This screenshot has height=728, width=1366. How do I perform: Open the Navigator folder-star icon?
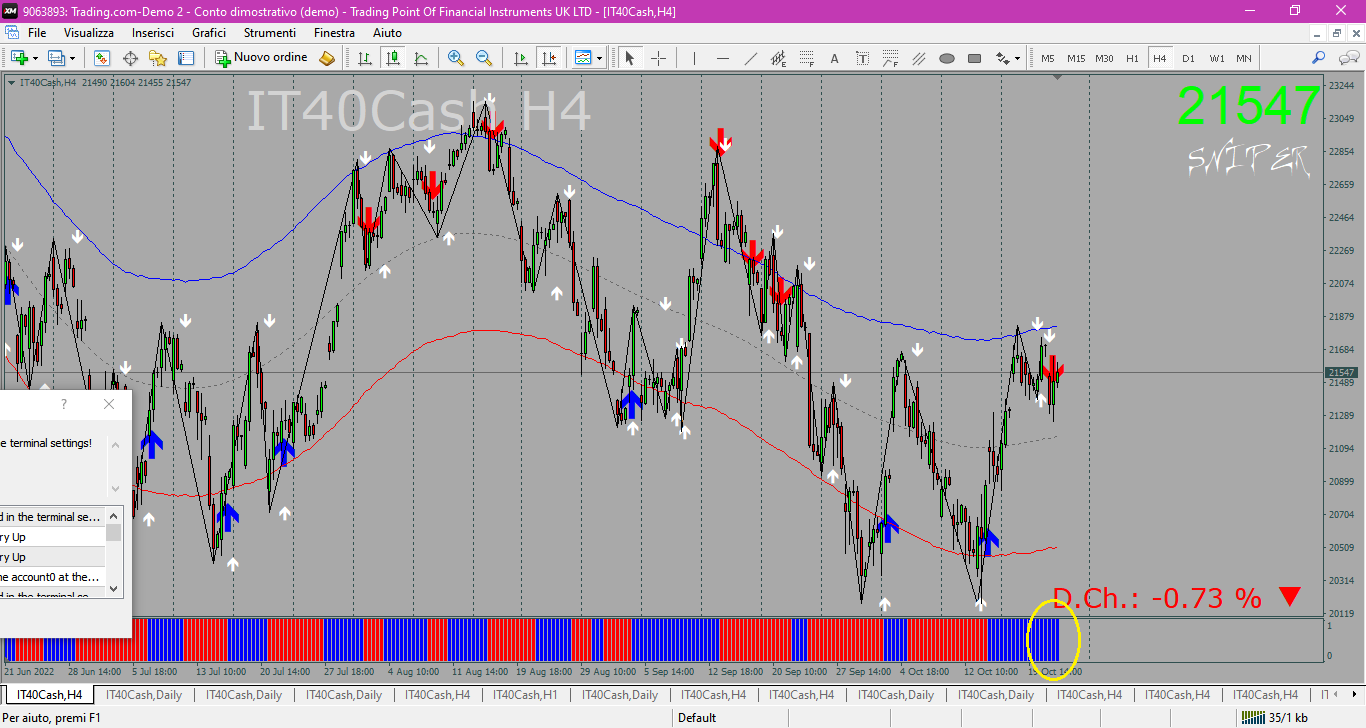click(x=158, y=58)
